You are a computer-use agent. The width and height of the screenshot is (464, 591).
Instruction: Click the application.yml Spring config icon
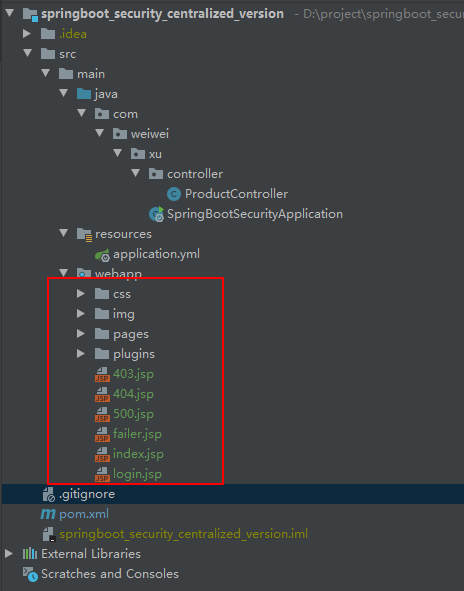tap(102, 255)
